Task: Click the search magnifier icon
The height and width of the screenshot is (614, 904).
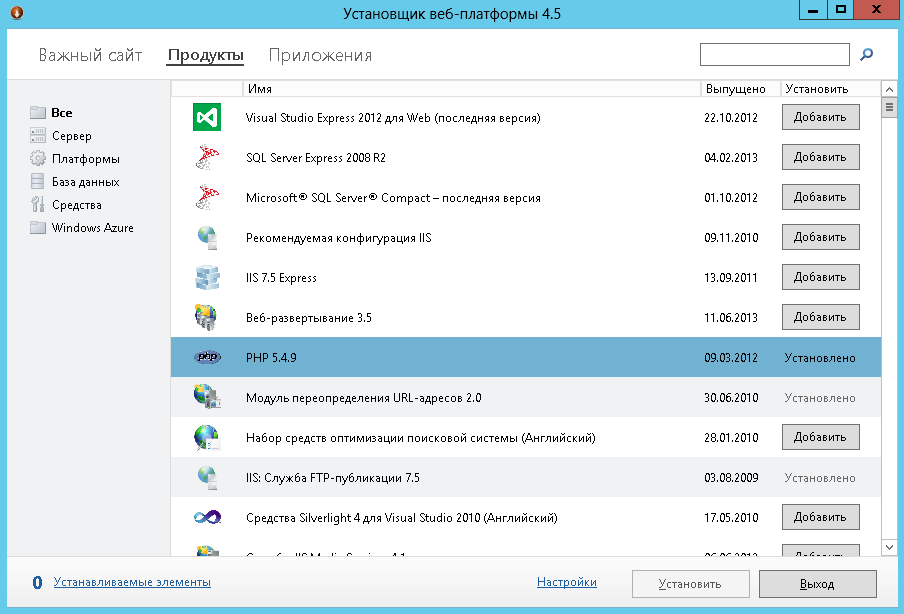Action: (867, 55)
